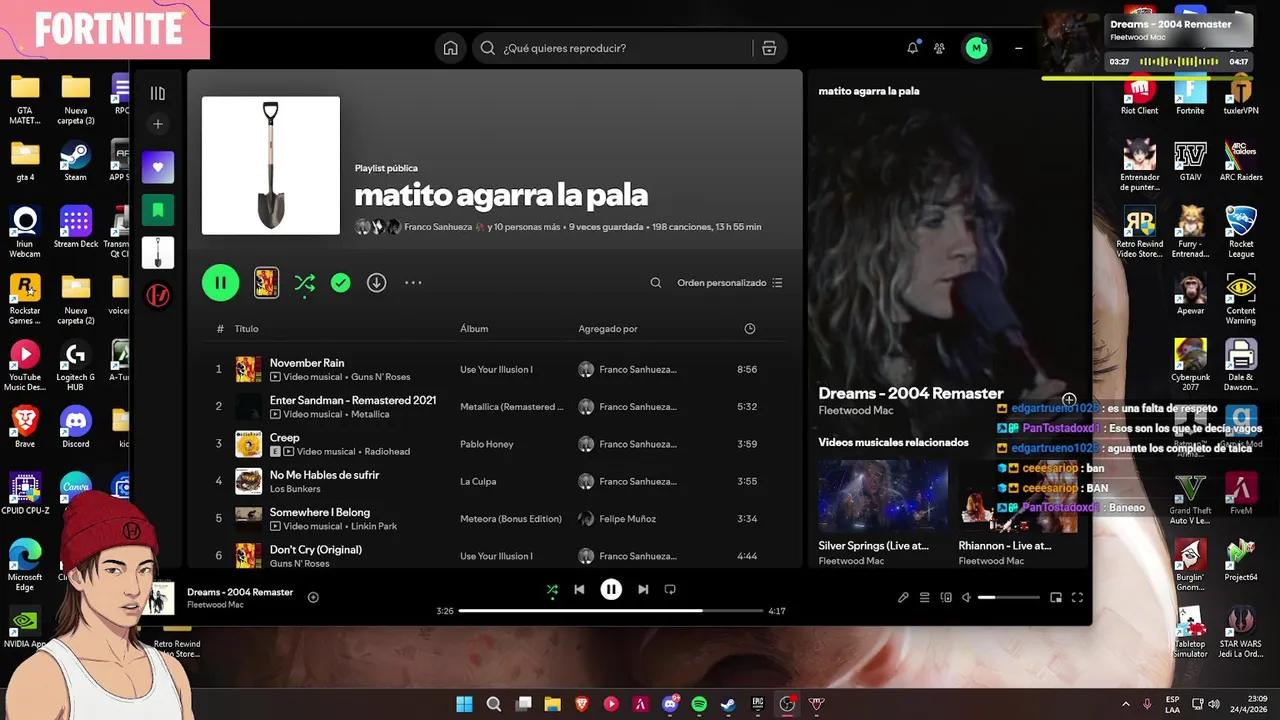Click the desktop mini player progress bar

[1145, 77]
